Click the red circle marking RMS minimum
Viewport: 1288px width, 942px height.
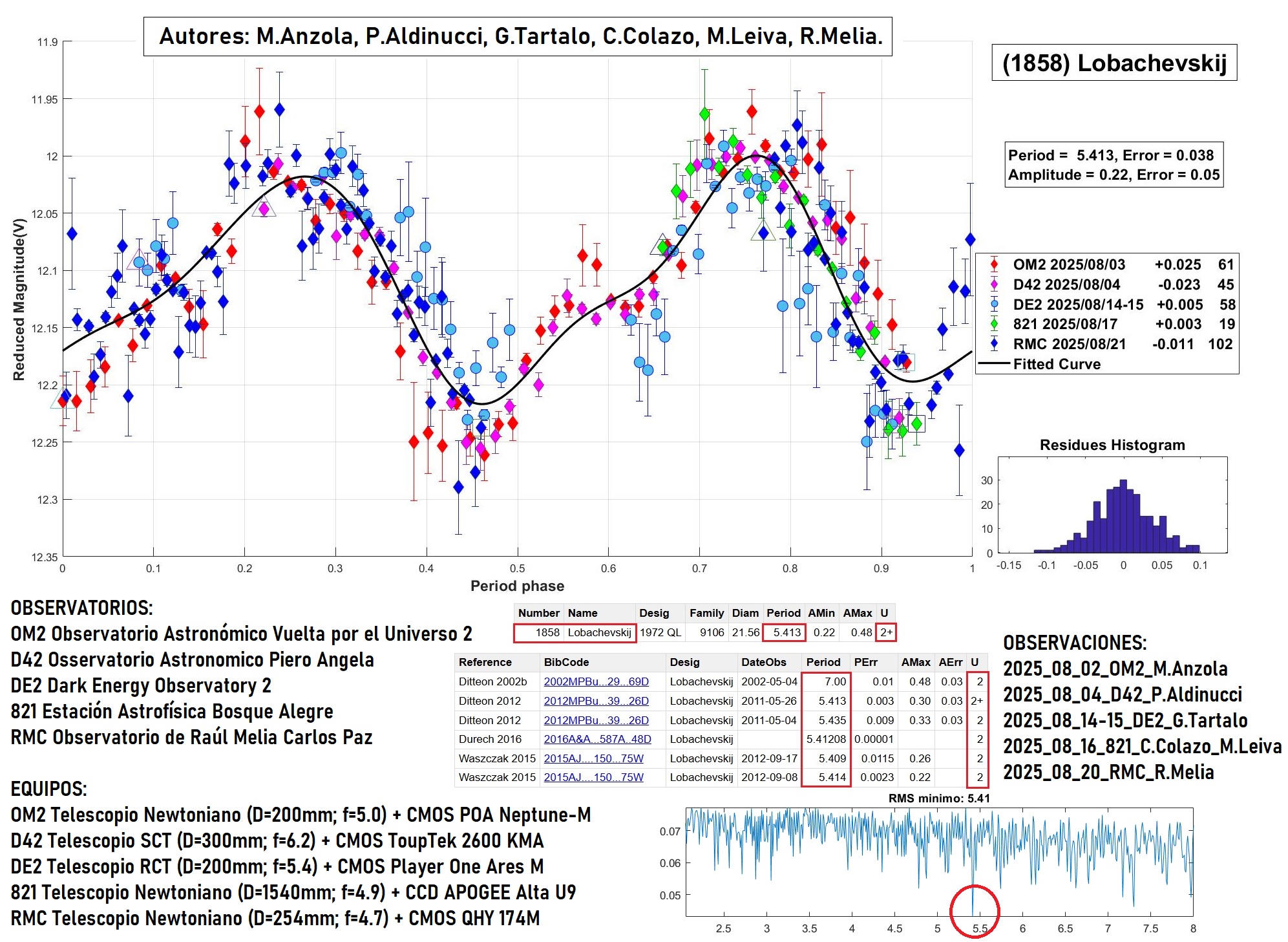[x=975, y=911]
